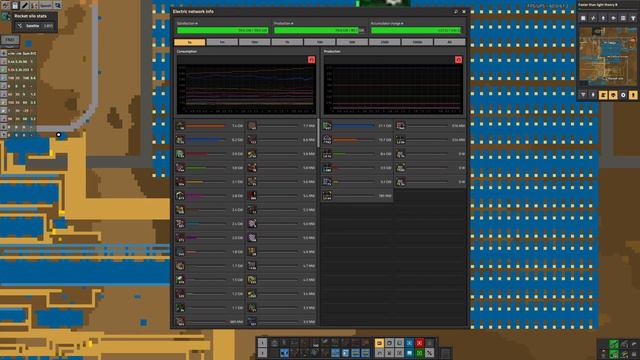Select the 50h time span tab
Screen dimensions: 640x360
click(352, 42)
